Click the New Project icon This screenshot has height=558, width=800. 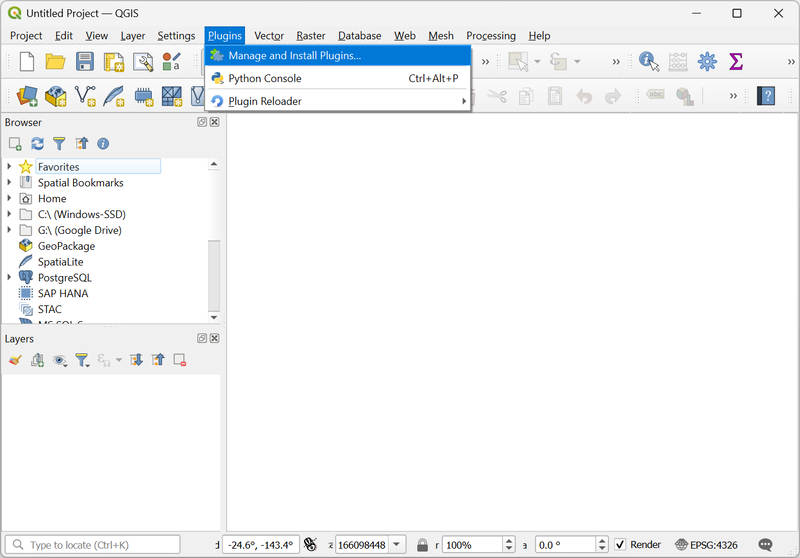[27, 62]
